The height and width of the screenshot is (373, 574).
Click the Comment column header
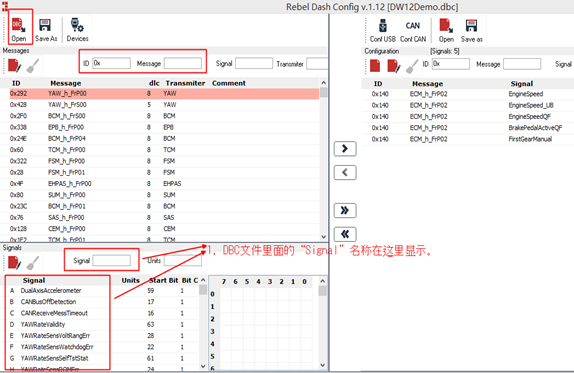pos(229,83)
